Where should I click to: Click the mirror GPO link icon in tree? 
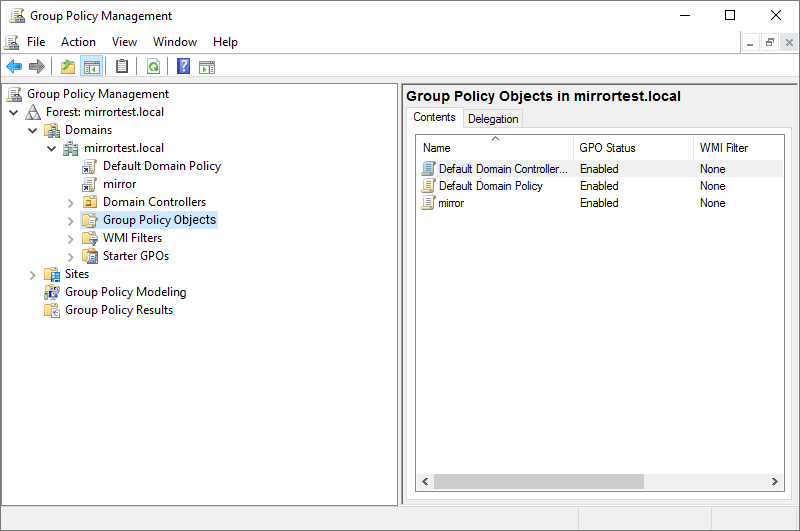[90, 184]
